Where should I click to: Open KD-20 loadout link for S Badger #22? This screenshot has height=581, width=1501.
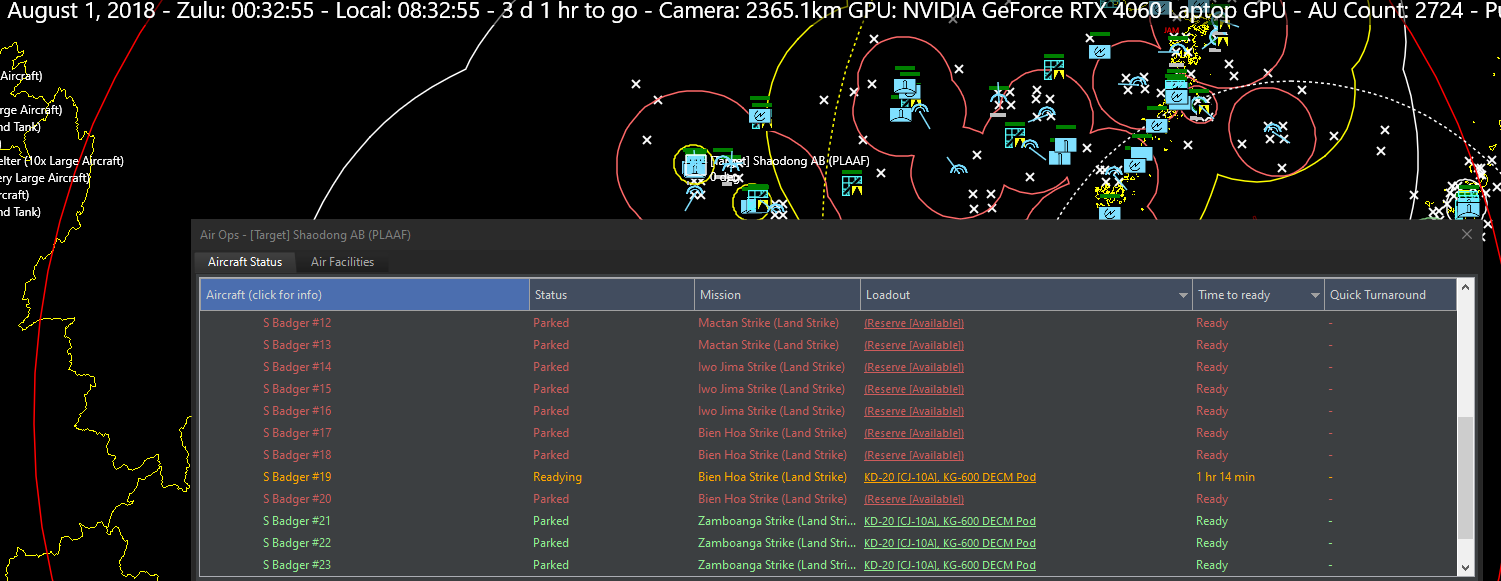950,543
